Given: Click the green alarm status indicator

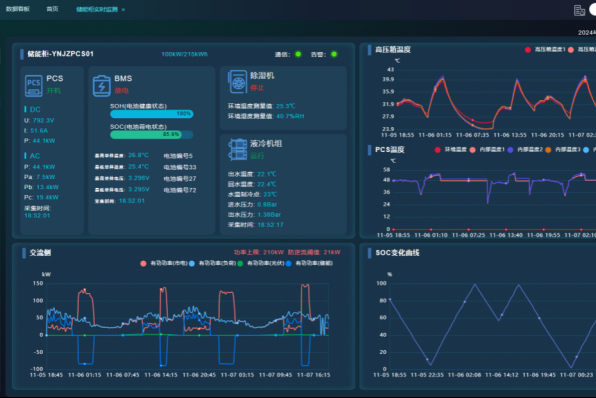Looking at the screenshot, I should tap(334, 54).
